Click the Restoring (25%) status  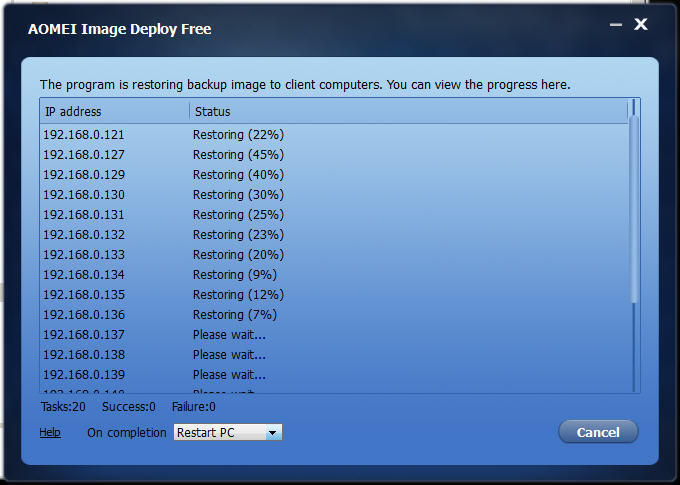pyautogui.click(x=238, y=215)
